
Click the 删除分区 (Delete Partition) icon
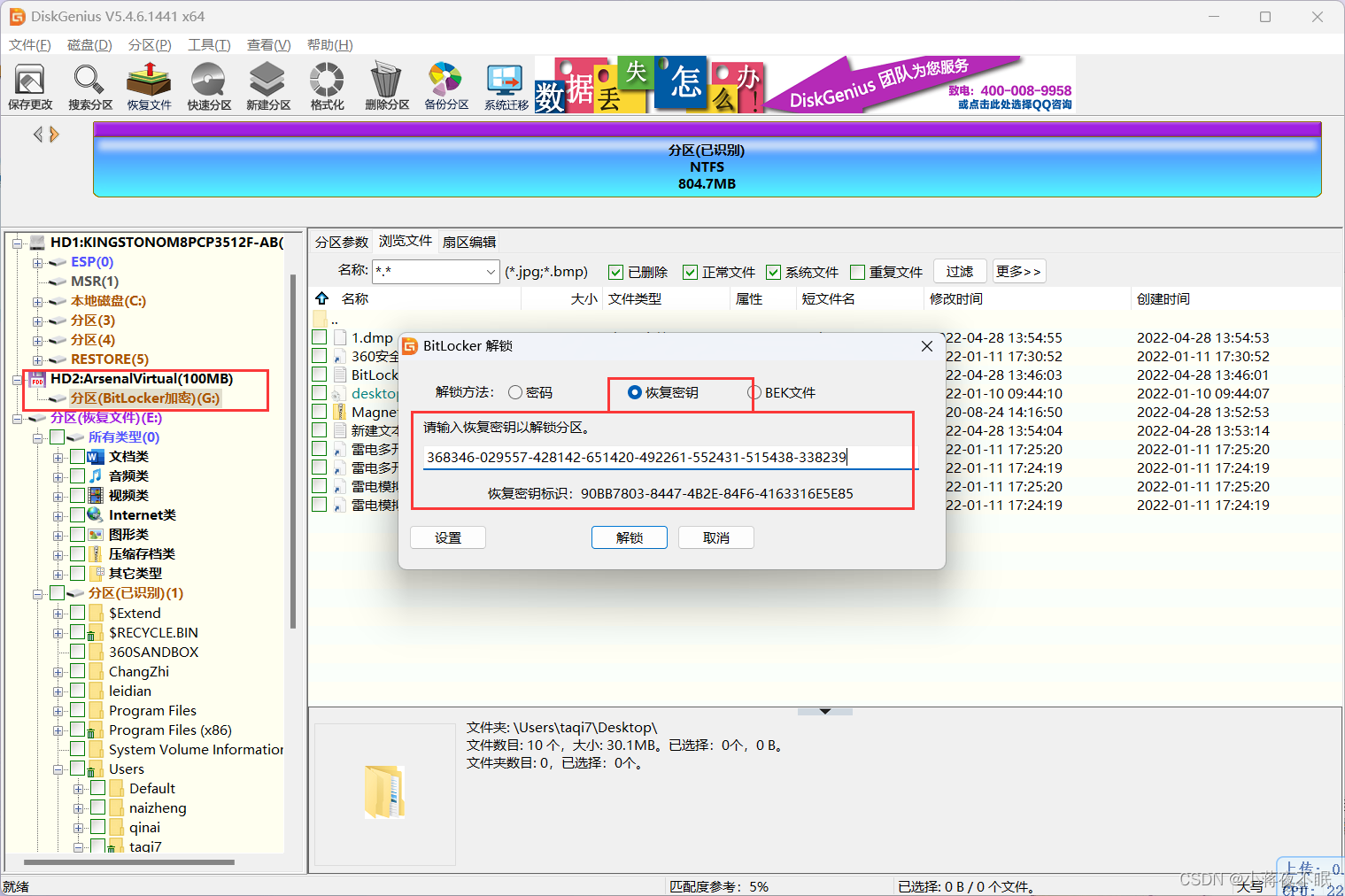point(385,86)
